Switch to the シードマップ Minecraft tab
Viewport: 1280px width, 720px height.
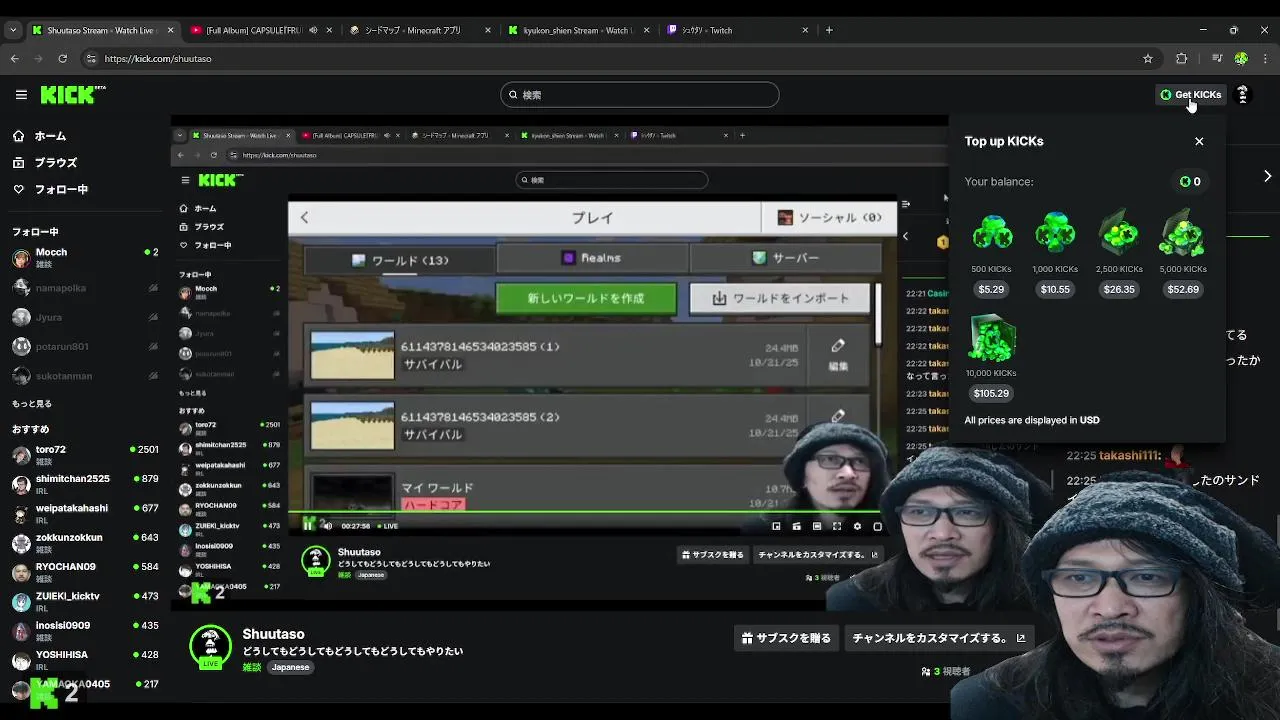(x=420, y=30)
